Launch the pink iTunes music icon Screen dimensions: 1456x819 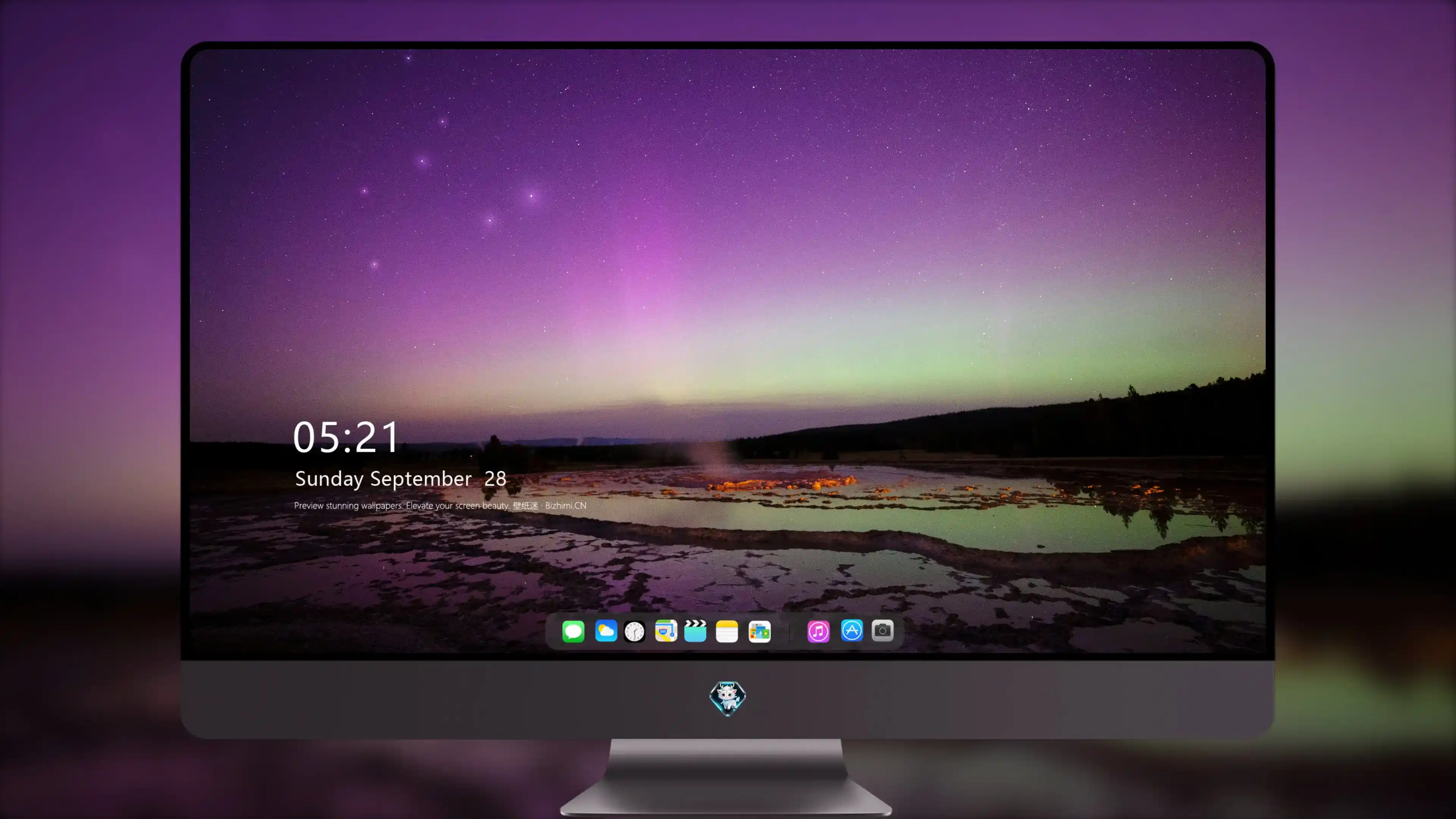click(819, 631)
